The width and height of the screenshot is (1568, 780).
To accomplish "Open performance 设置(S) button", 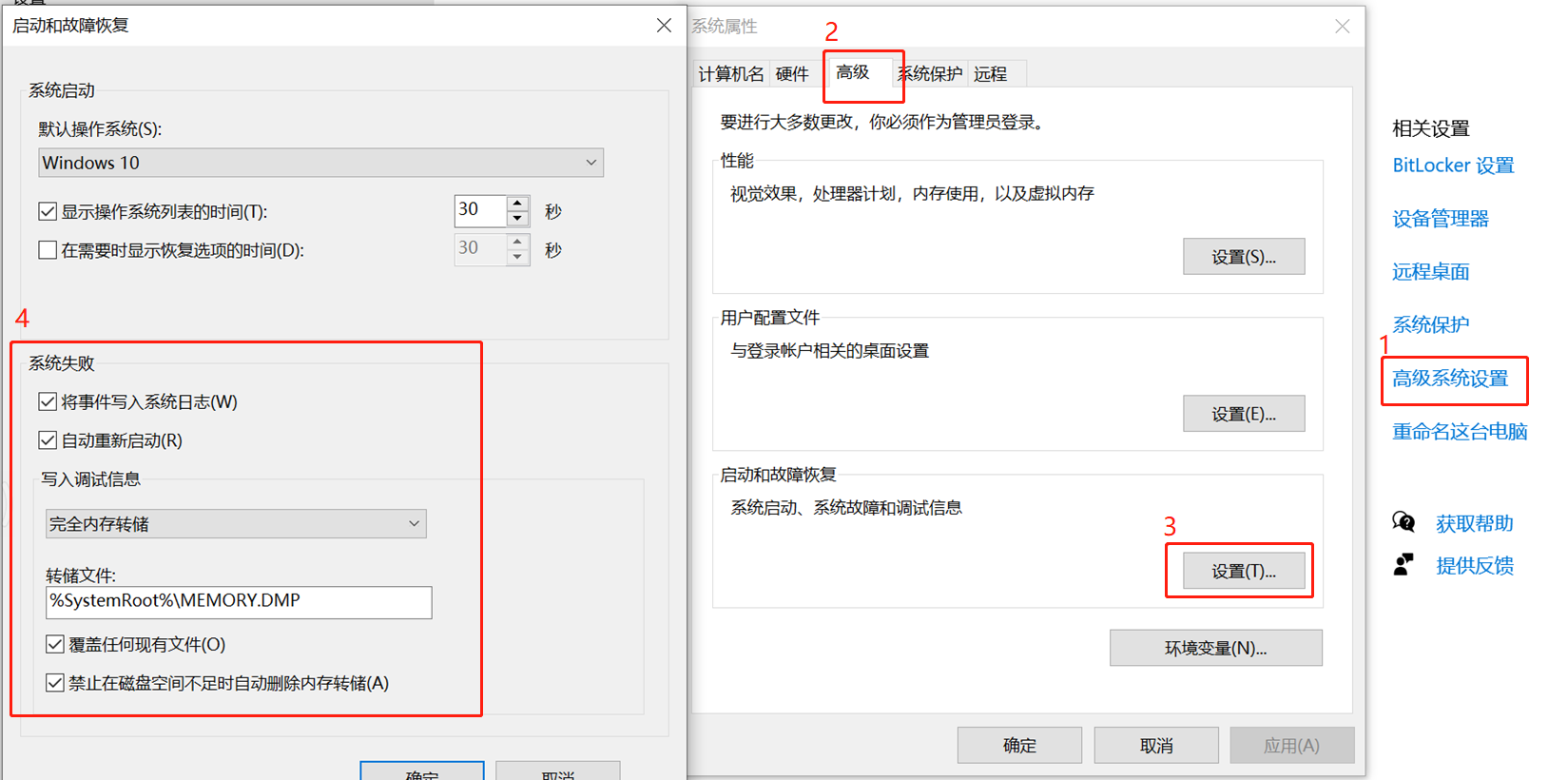I will pyautogui.click(x=1243, y=257).
